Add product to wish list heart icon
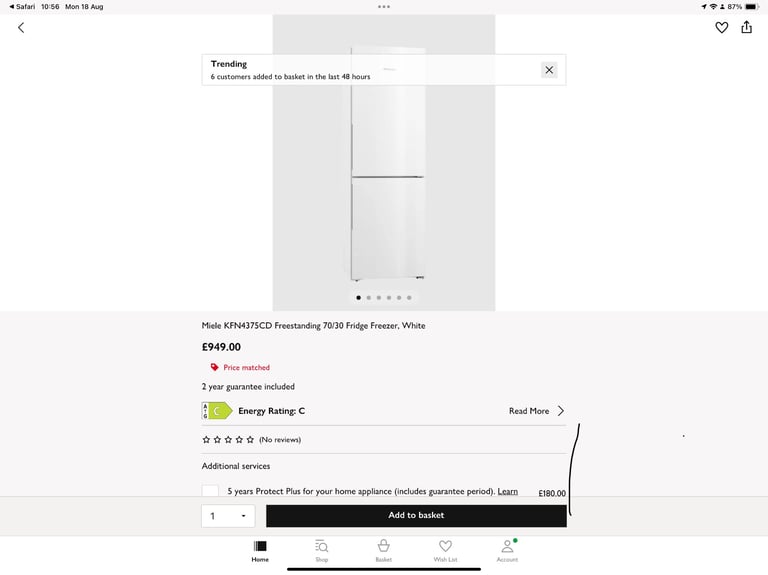The height and width of the screenshot is (575, 768). 721,27
